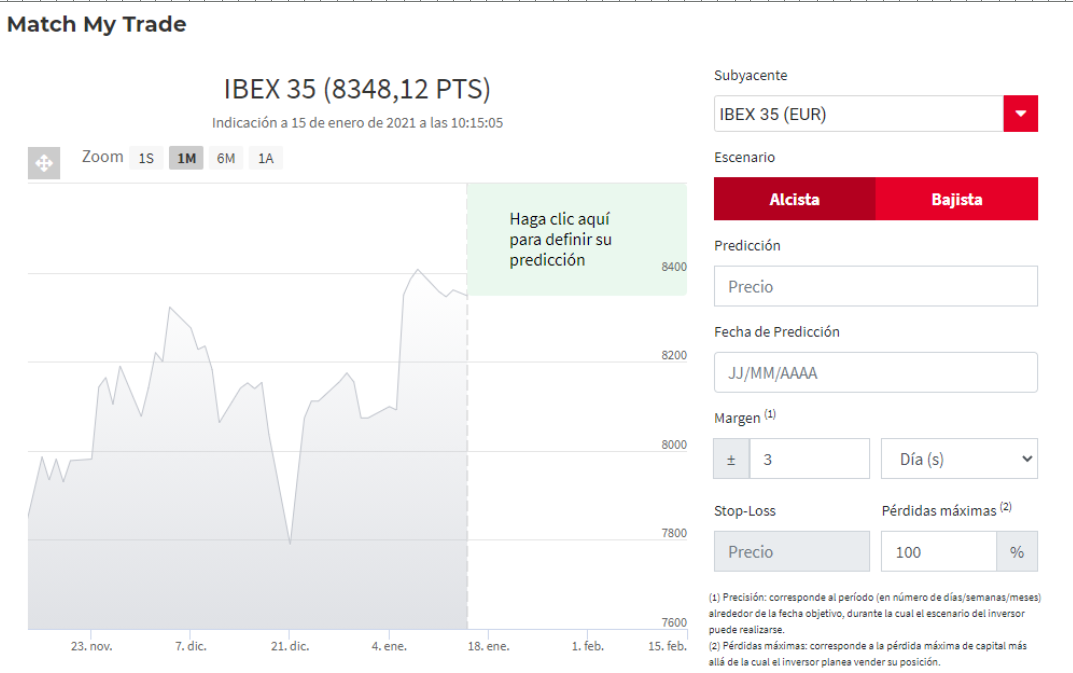The width and height of the screenshot is (1073, 673).
Task: Focus the Fecha de Predicción date field
Action: [x=875, y=373]
